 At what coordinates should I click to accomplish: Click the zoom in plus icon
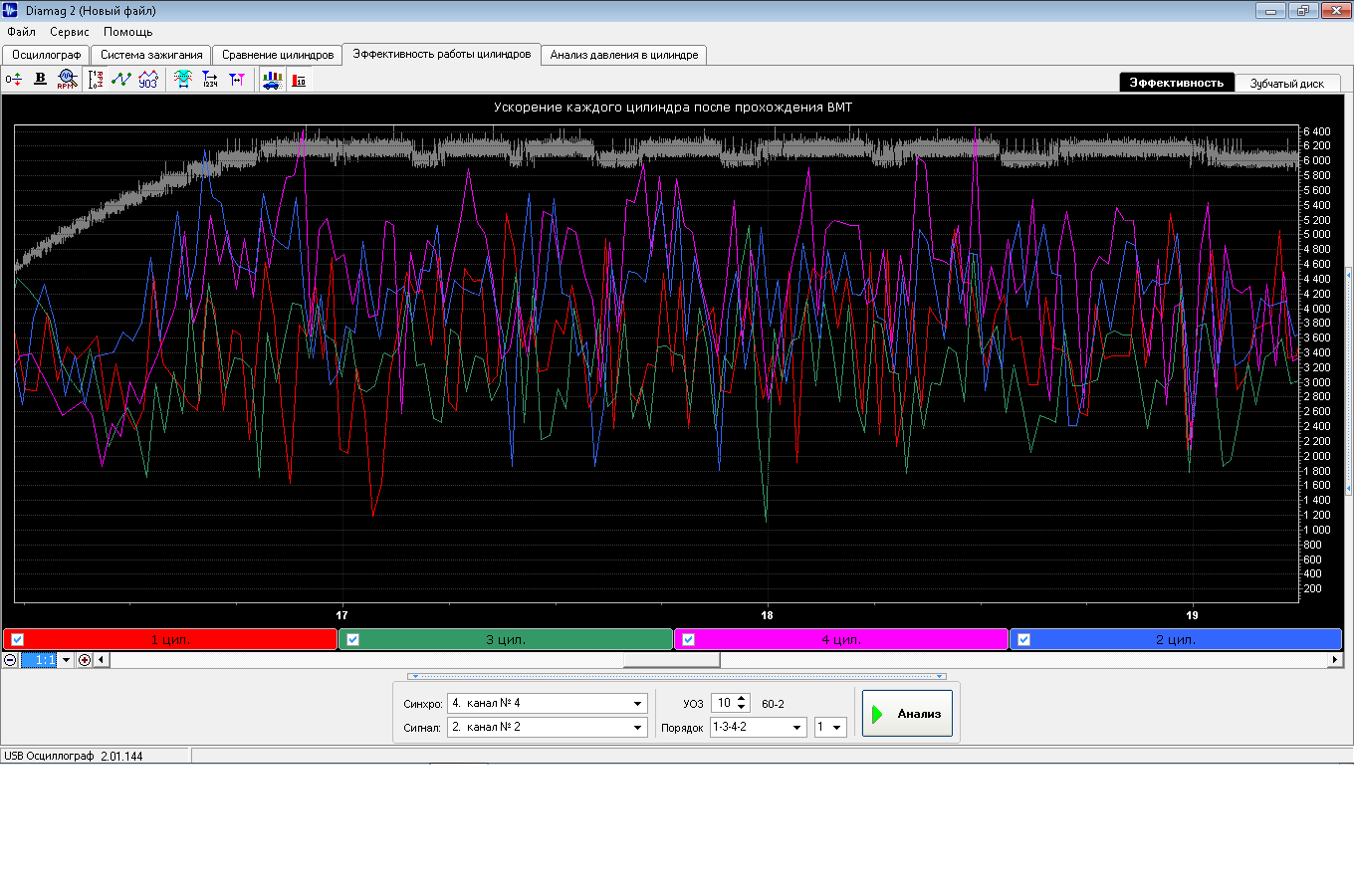(85, 660)
